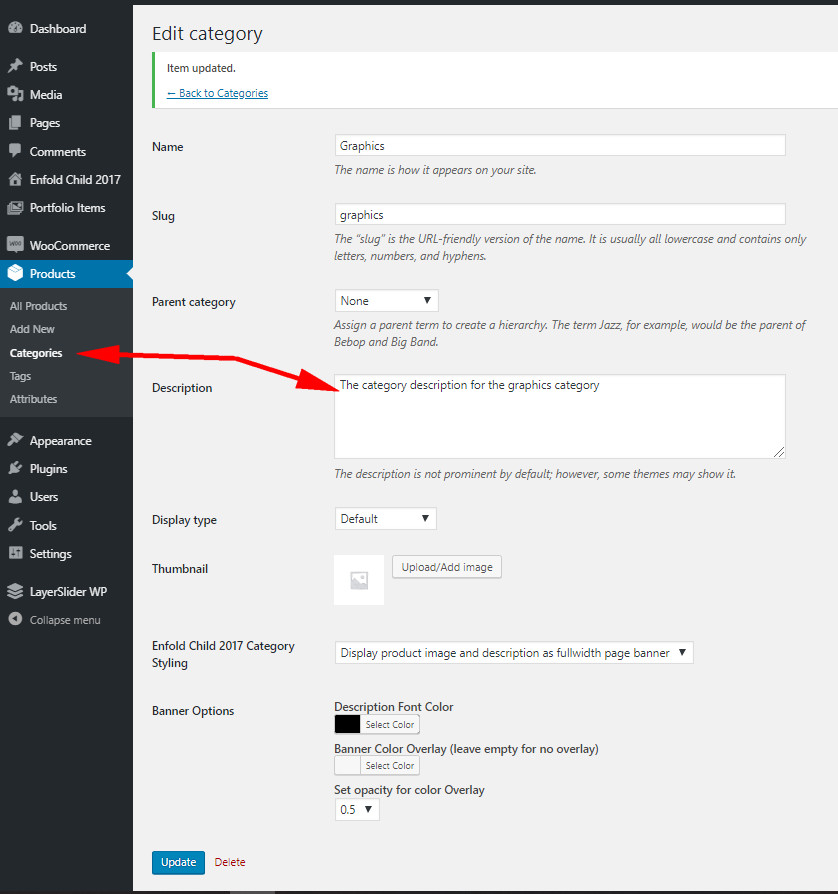Screen dimensions: 838x894
Task: Click the Posts pushpin icon
Action: [x=15, y=66]
